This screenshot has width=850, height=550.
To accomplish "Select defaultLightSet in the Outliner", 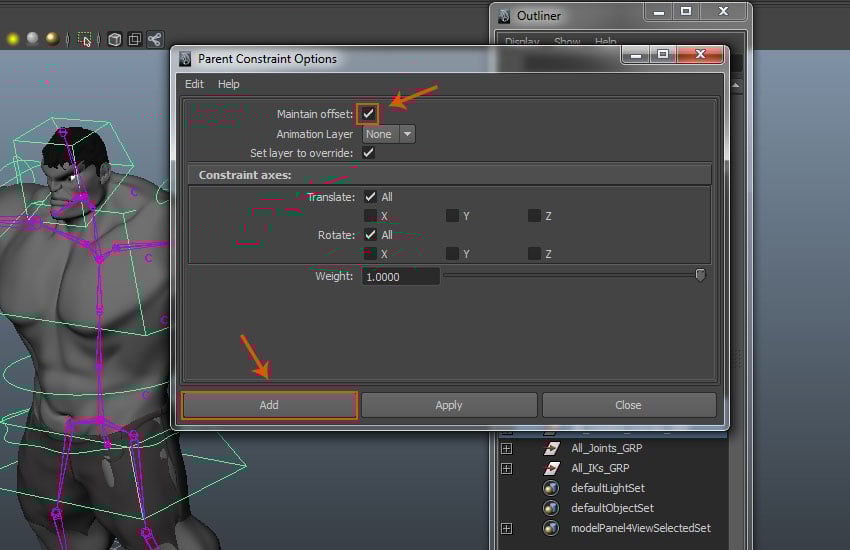I will click(x=608, y=488).
